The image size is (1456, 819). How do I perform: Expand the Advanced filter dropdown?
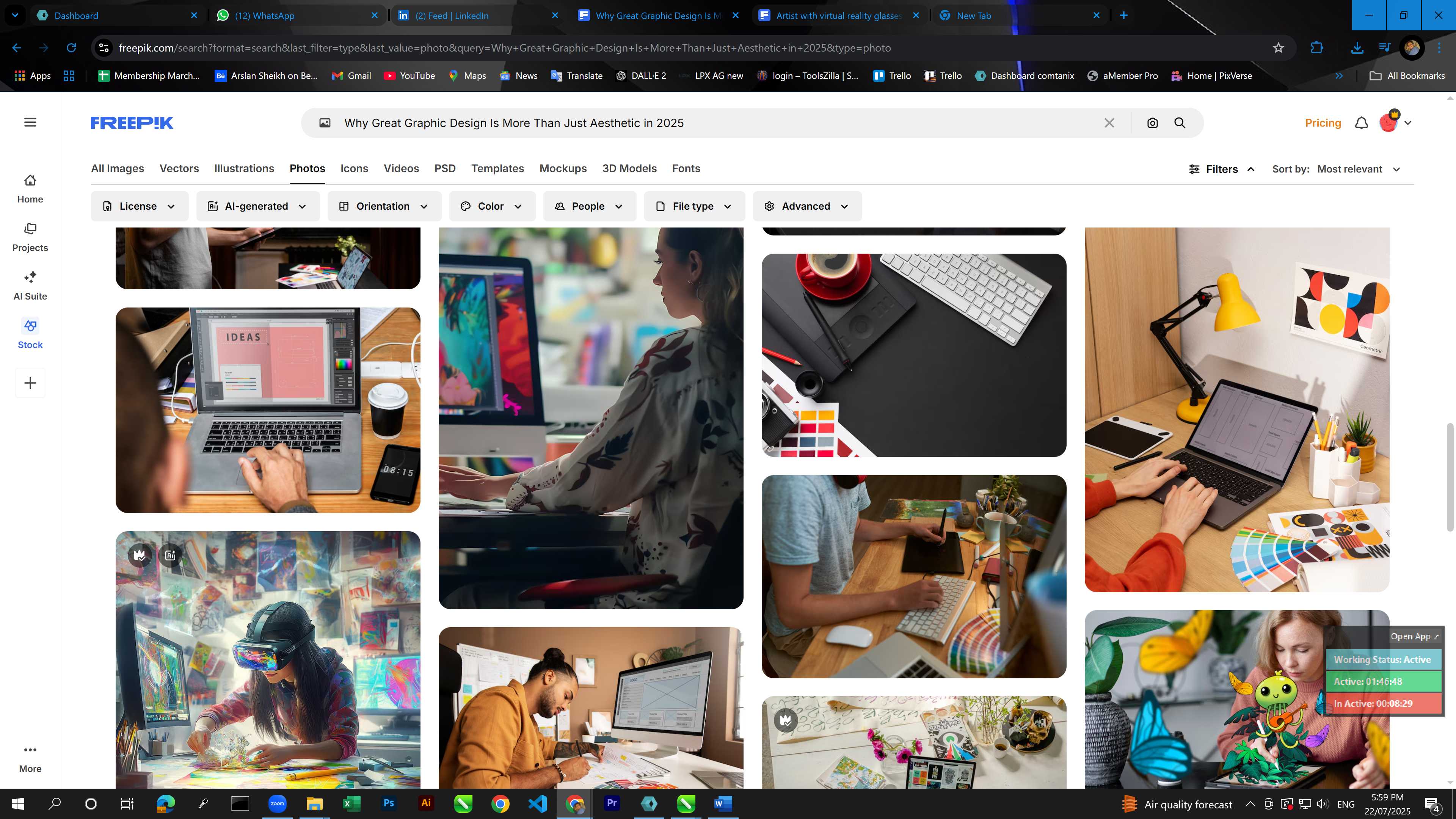coord(807,206)
